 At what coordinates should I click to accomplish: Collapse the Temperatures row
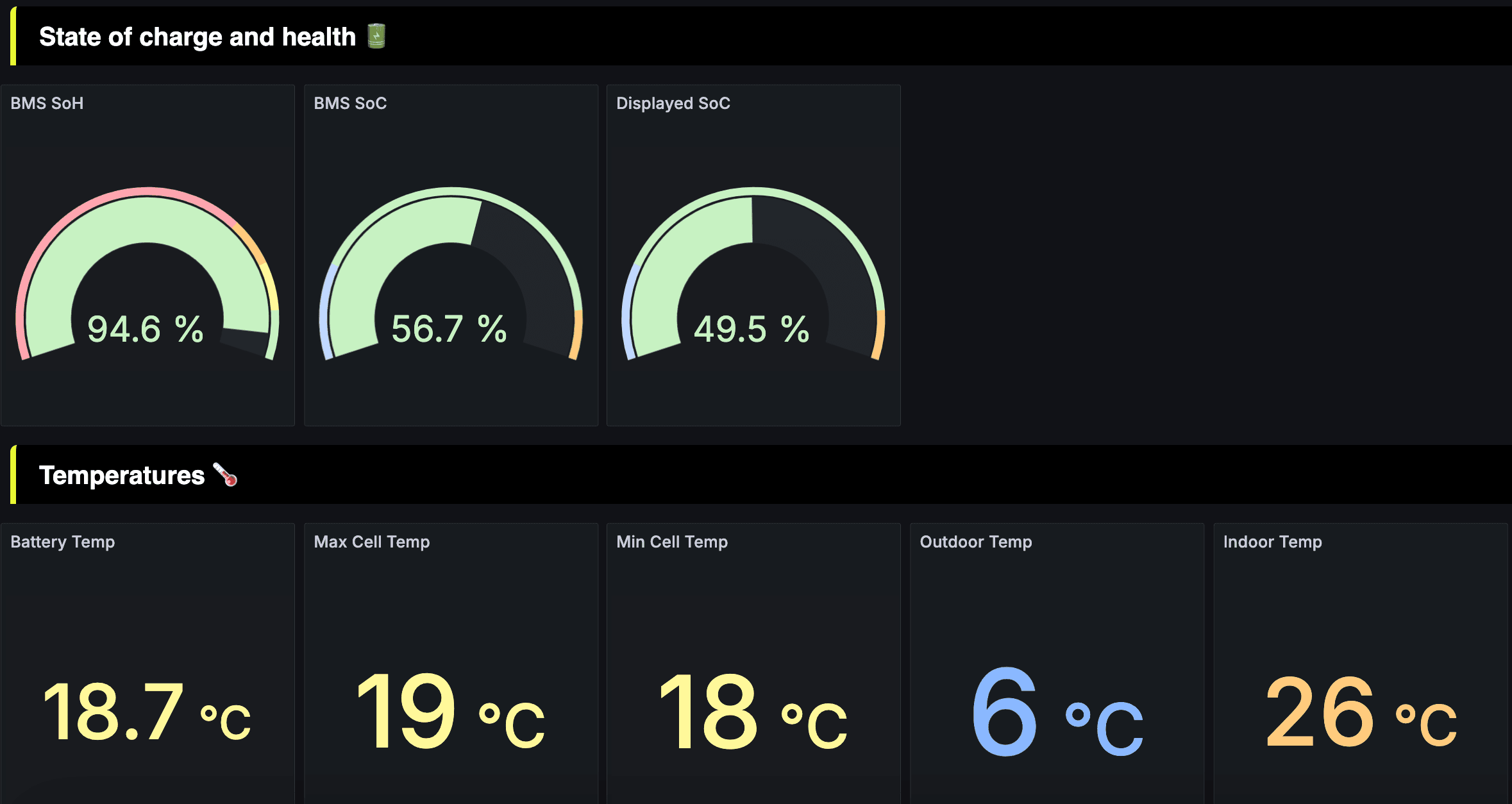122,475
